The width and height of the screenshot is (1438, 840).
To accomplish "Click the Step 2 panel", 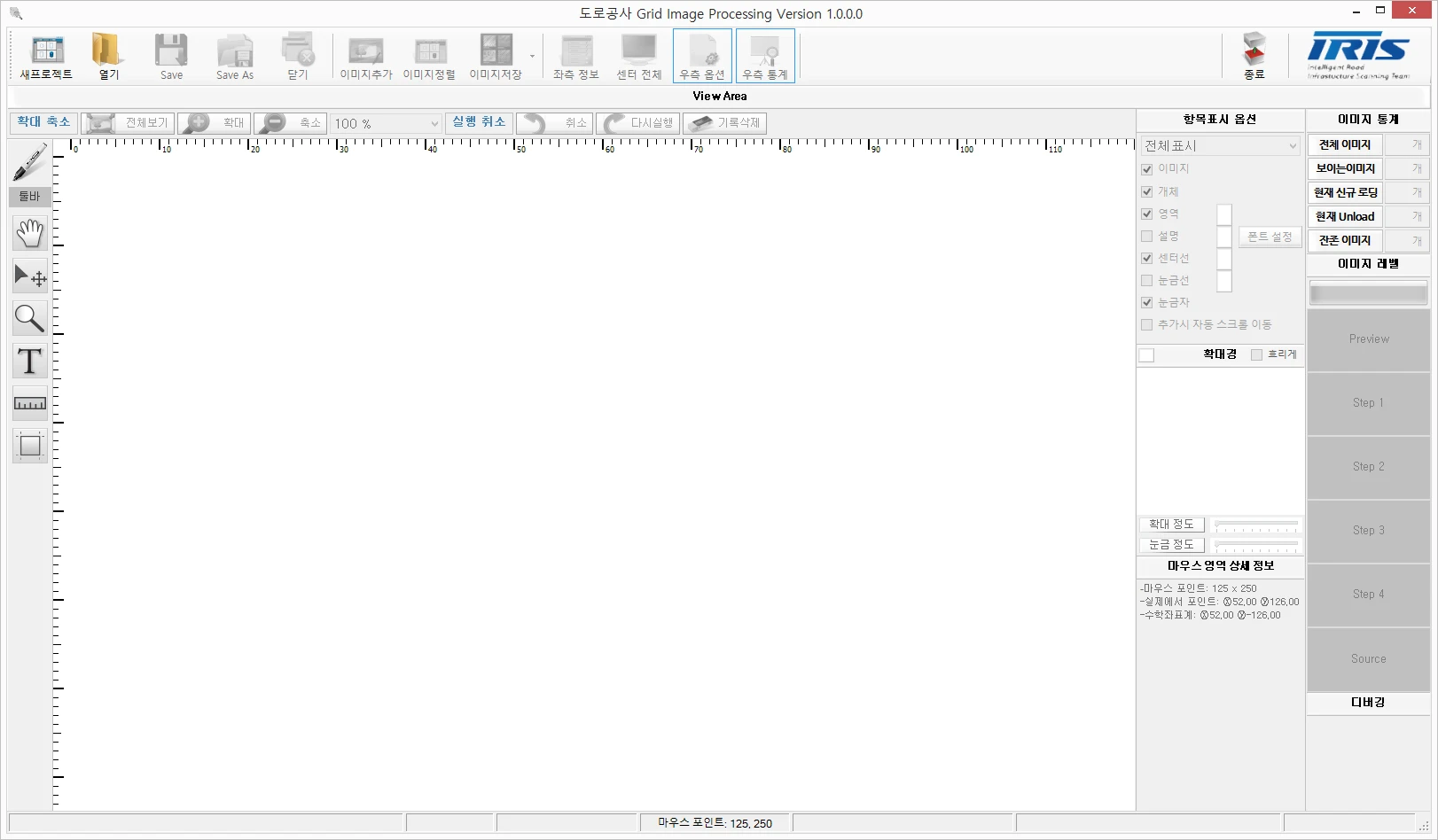I will [x=1369, y=467].
